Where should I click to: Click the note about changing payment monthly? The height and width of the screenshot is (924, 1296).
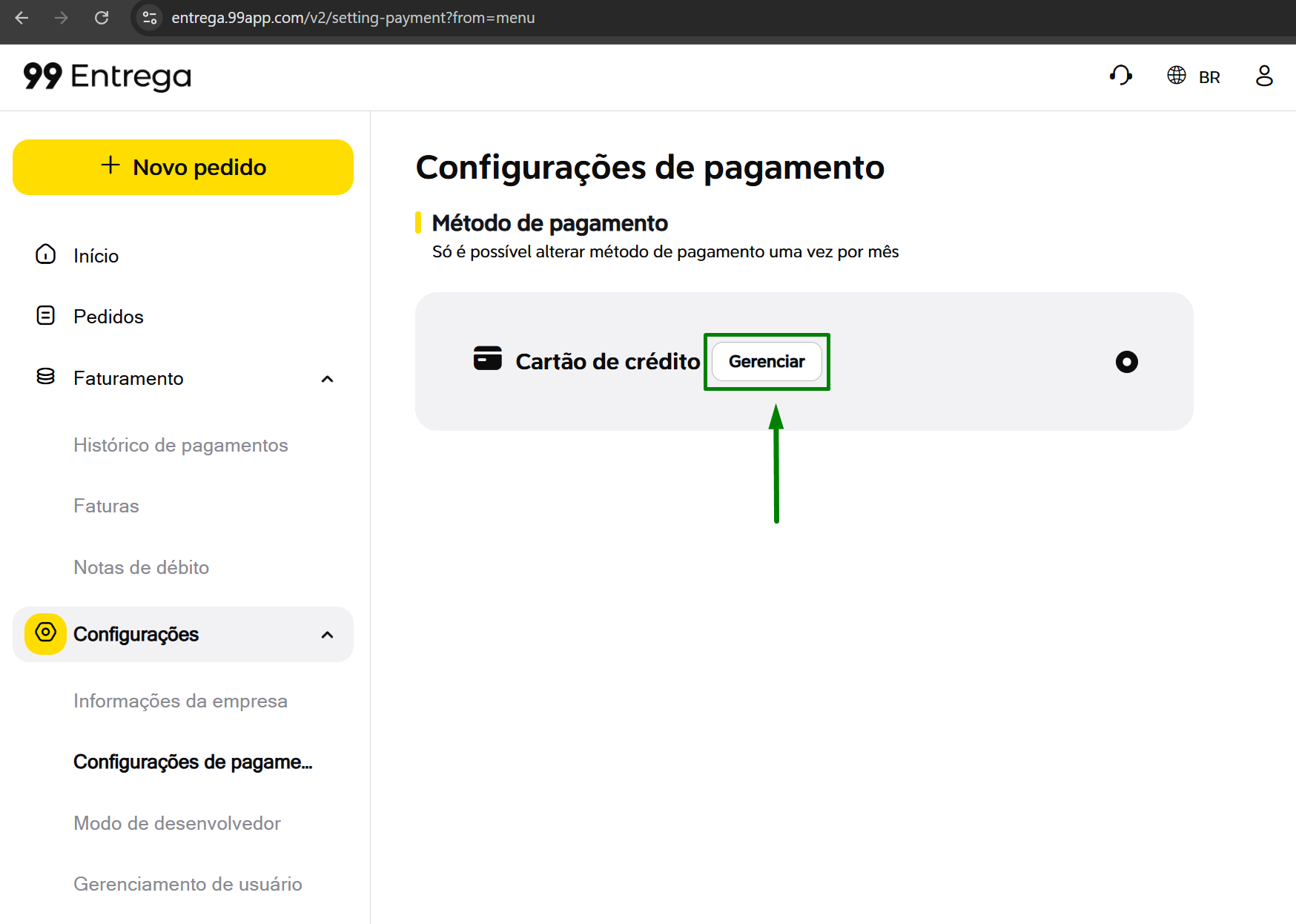click(666, 252)
